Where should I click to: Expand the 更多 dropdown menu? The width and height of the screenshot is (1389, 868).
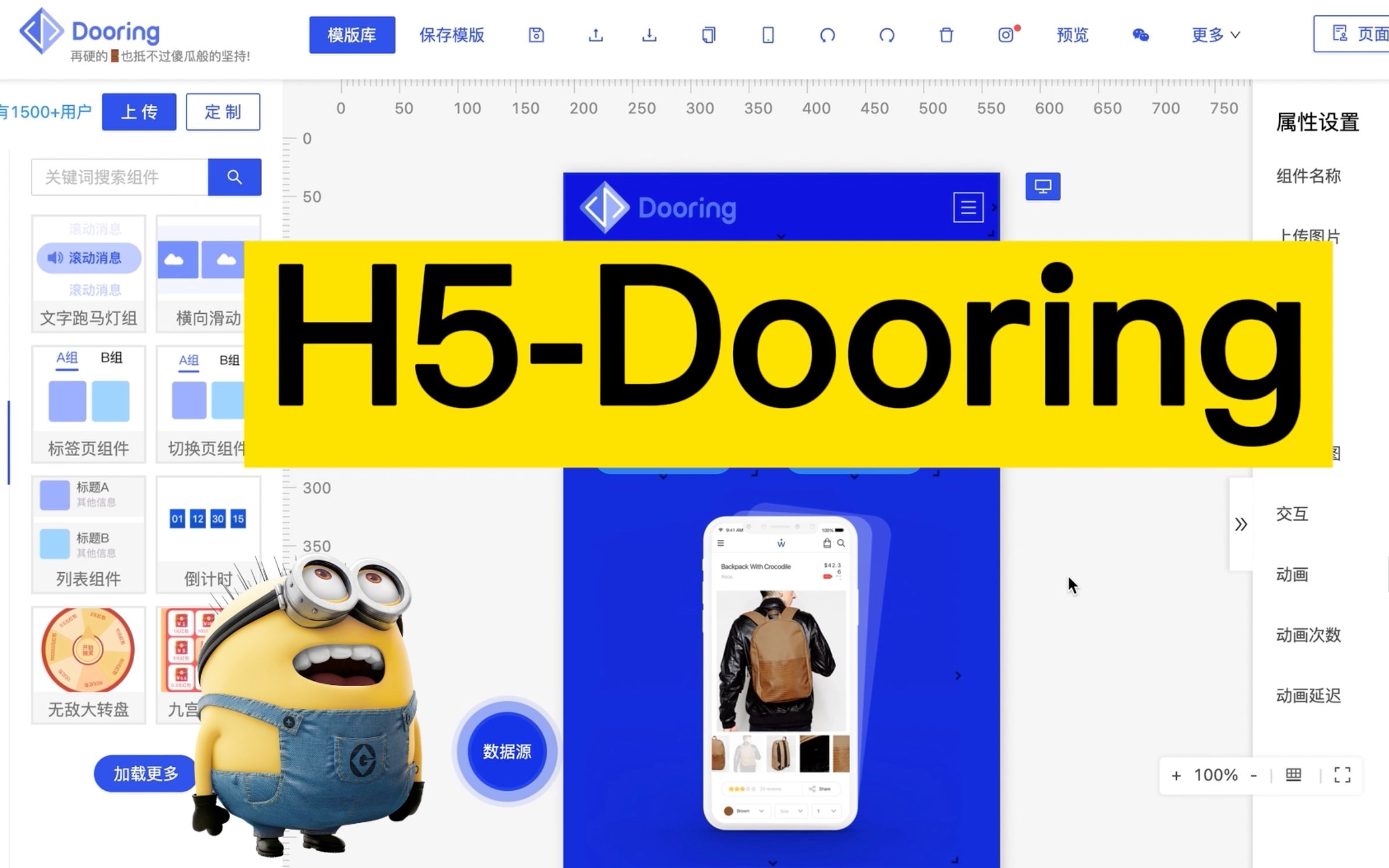(1215, 35)
